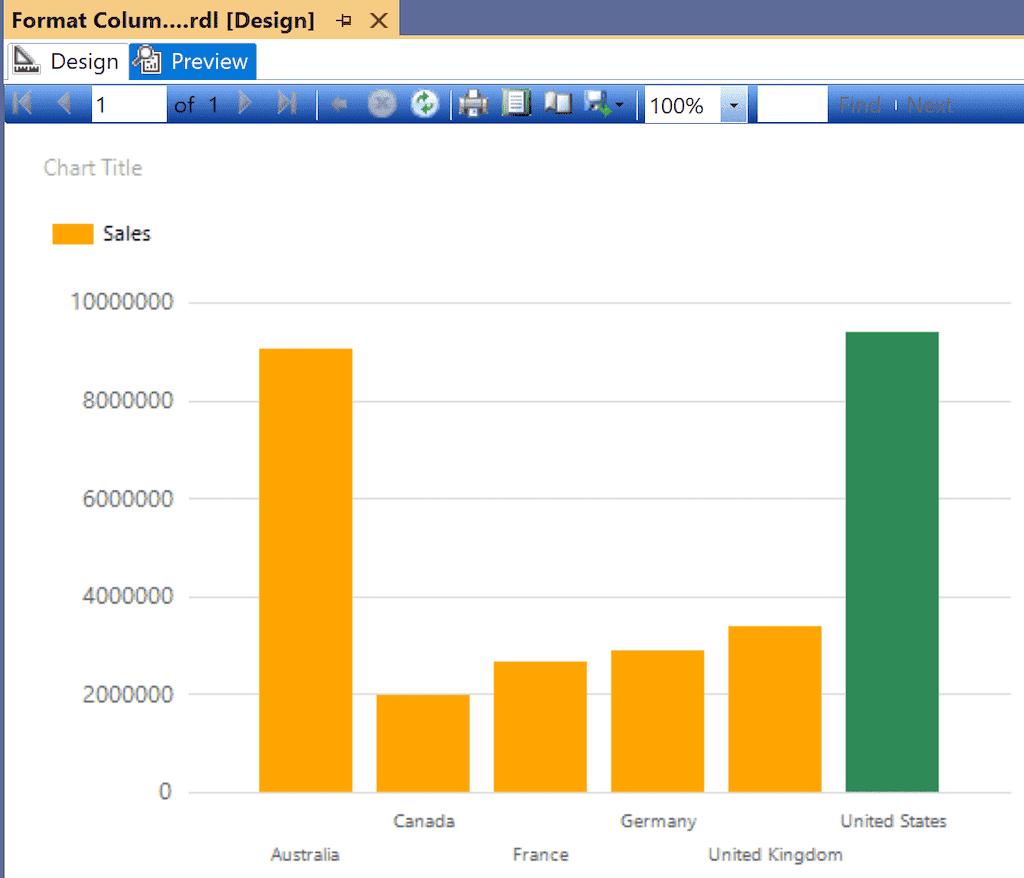Click the next page arrow

246,105
